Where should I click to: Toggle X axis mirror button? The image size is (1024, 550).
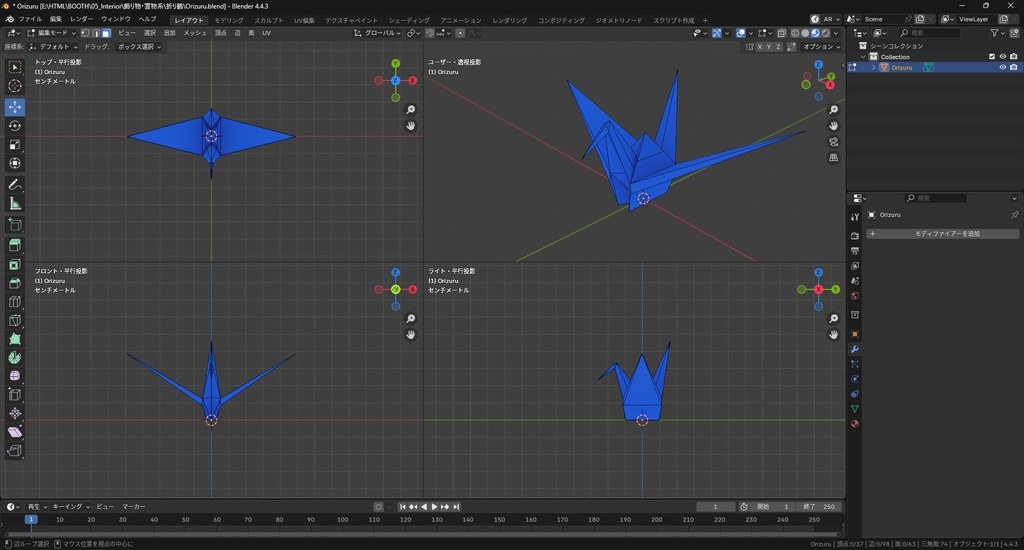[759, 47]
